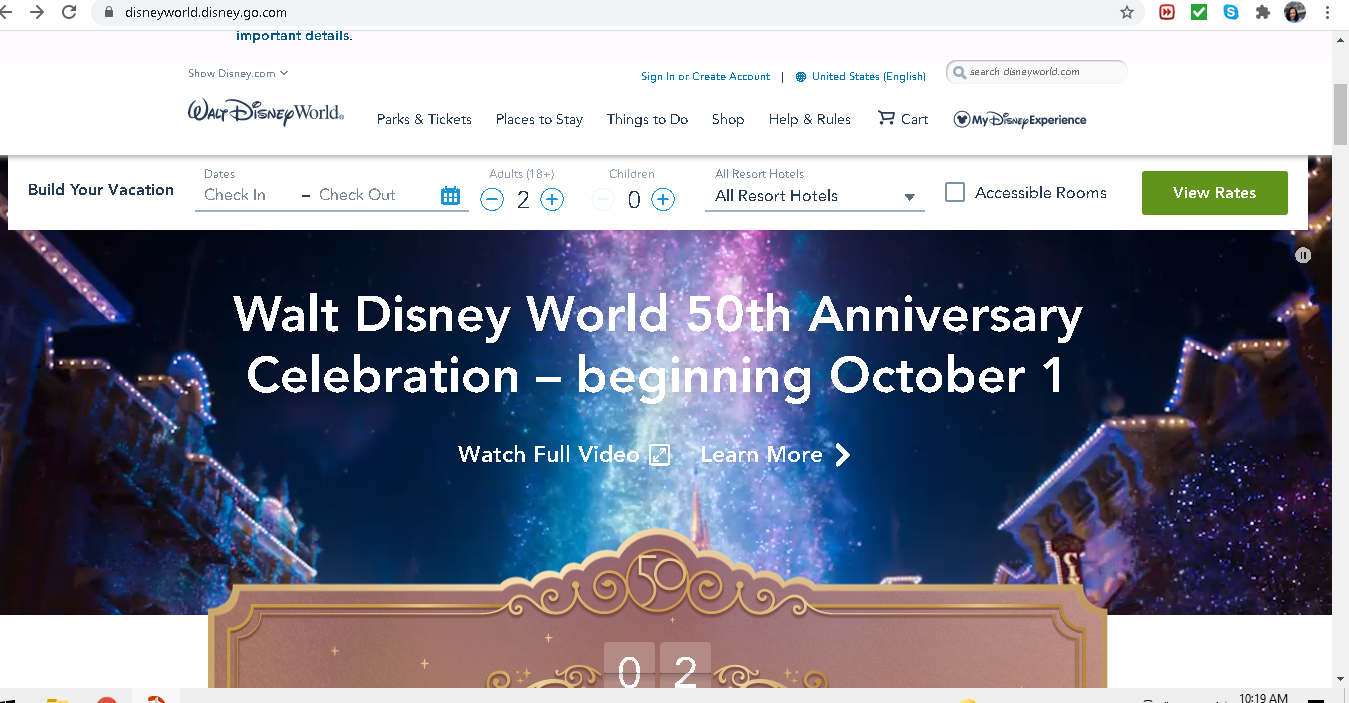Open the shopping cart icon
Screen dimensions: 1349x703
(x=886, y=118)
